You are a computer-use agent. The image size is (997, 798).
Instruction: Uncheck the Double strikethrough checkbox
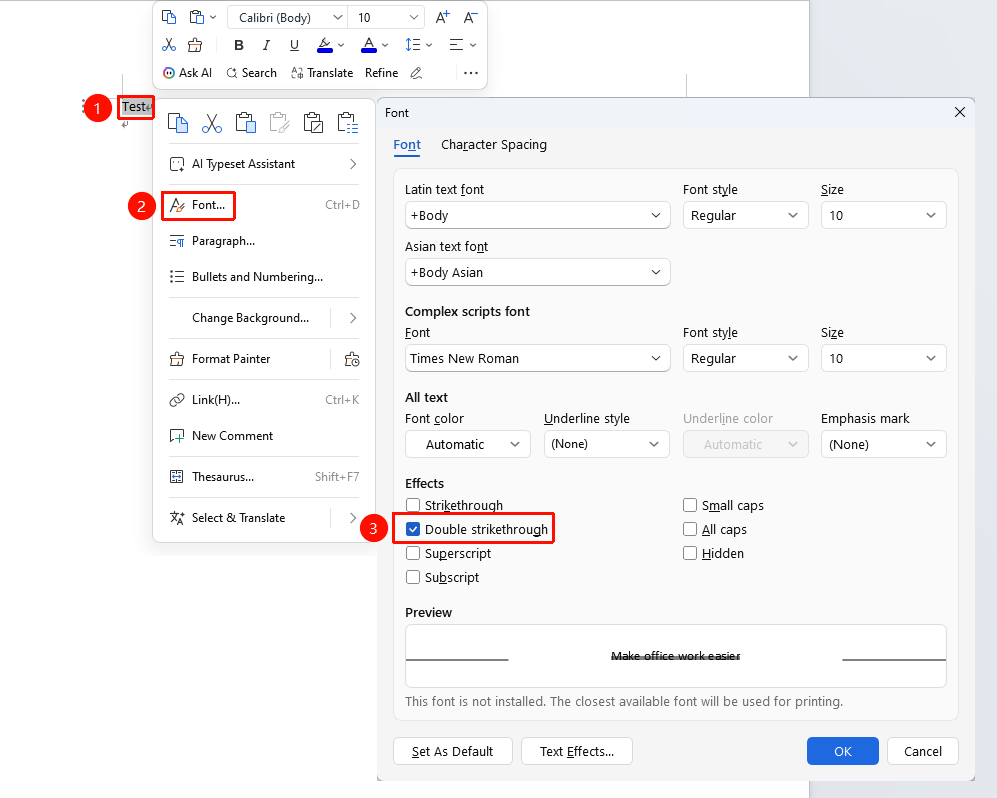point(413,529)
